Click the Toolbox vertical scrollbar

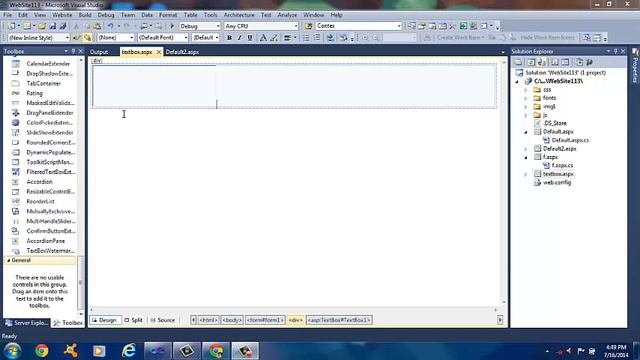click(x=81, y=186)
